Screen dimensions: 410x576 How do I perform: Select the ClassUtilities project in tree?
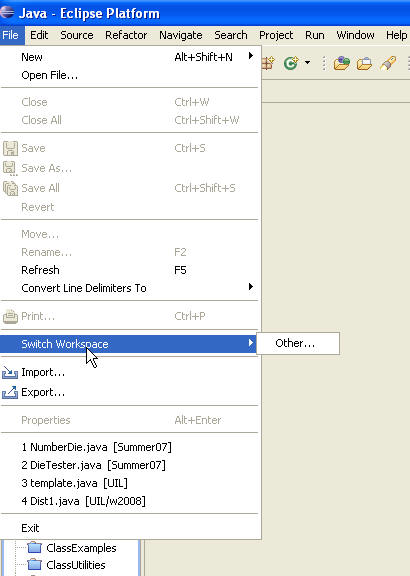tap(76, 565)
